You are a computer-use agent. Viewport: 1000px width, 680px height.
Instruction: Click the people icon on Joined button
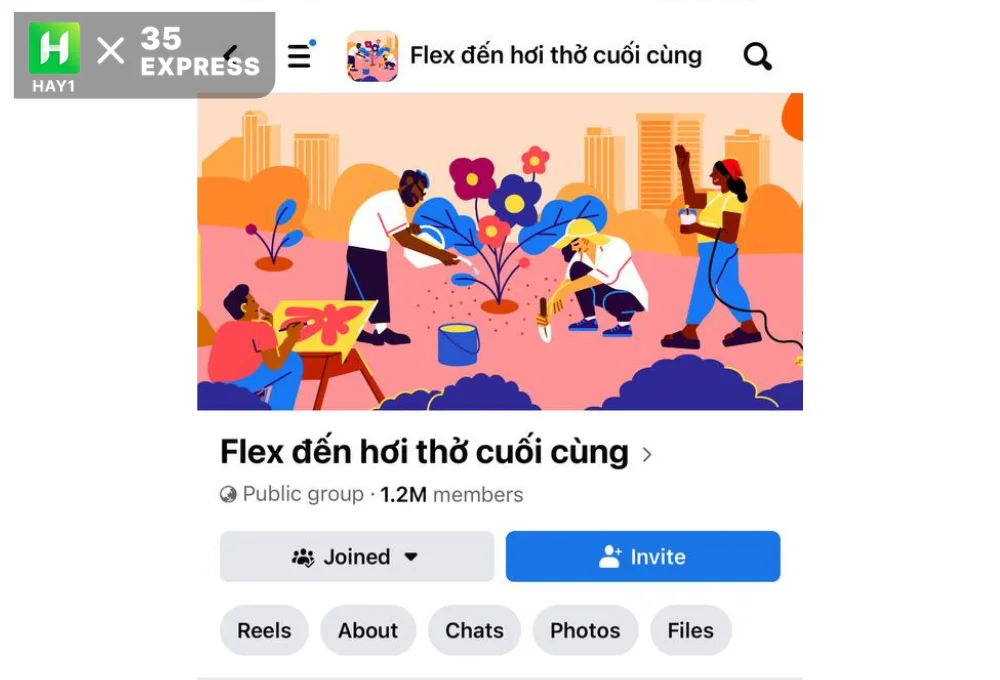click(x=303, y=557)
